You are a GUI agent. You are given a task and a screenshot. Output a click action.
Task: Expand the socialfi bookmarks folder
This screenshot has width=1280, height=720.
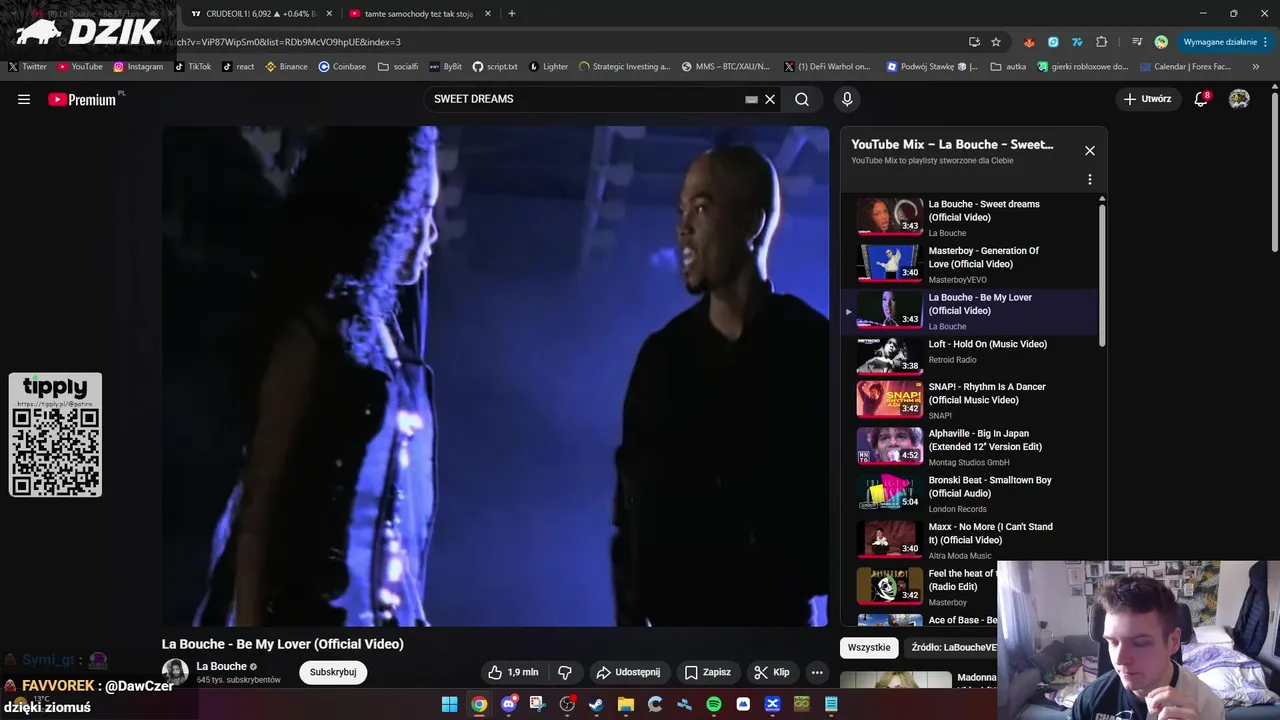398,67
